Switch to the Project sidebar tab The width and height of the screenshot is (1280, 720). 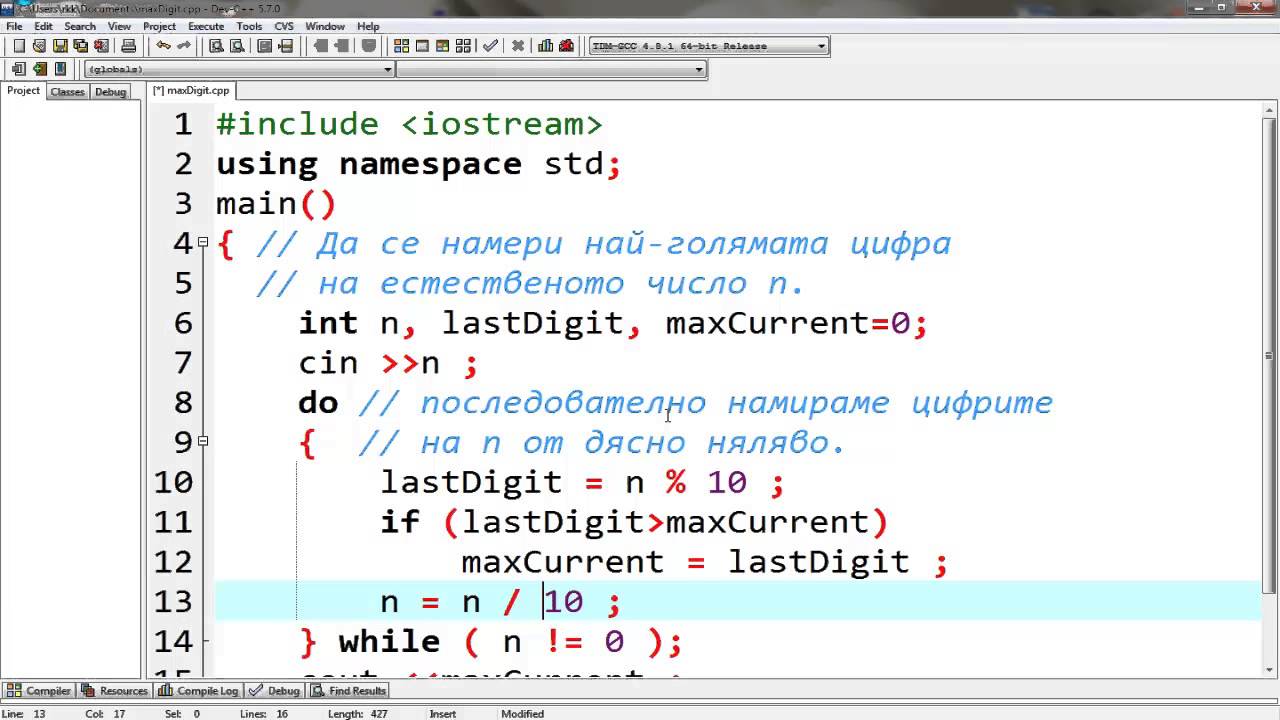tap(23, 90)
